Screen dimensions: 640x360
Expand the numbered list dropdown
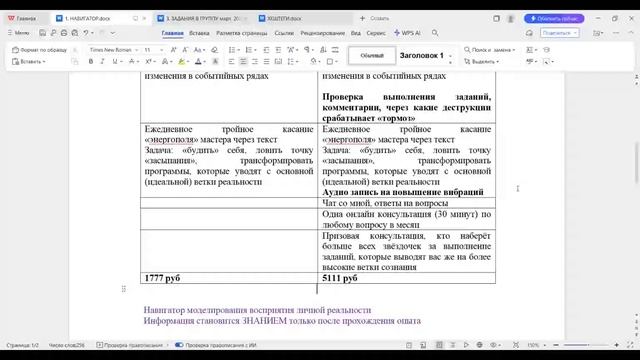[255, 50]
